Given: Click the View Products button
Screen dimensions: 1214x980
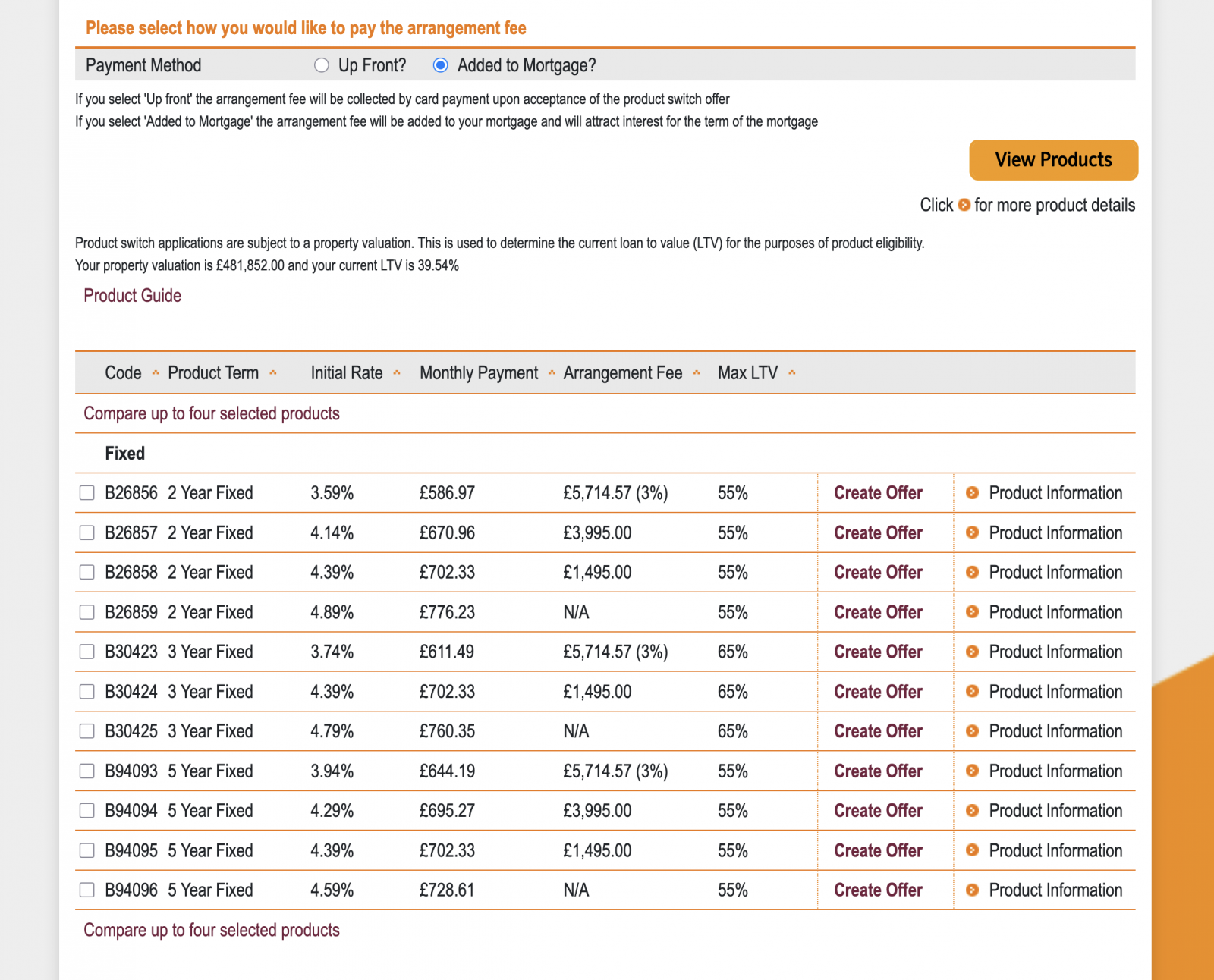Looking at the screenshot, I should tap(1053, 160).
